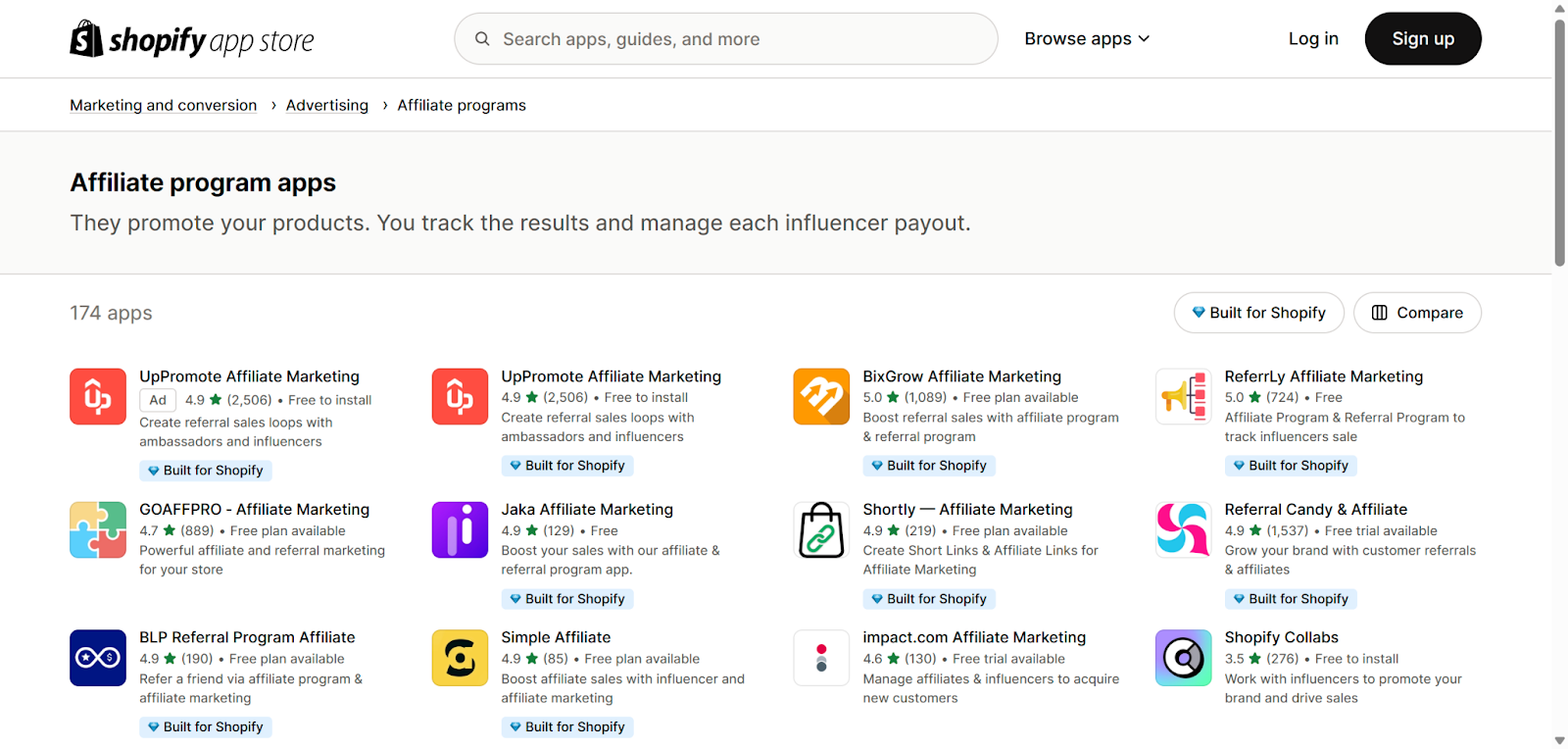Open the UpPromote Affiliate Marketing title marked Ad
The width and height of the screenshot is (1568, 749).
249,376
